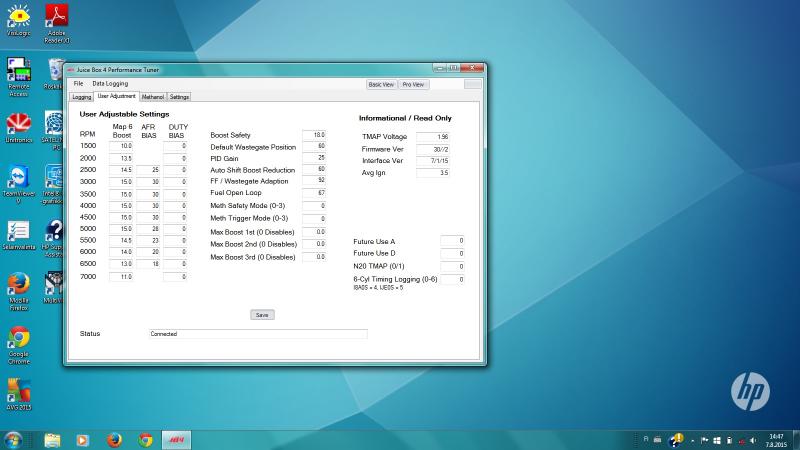Click the Pro View button
Image resolution: width=800 pixels, height=450 pixels.
(413, 85)
